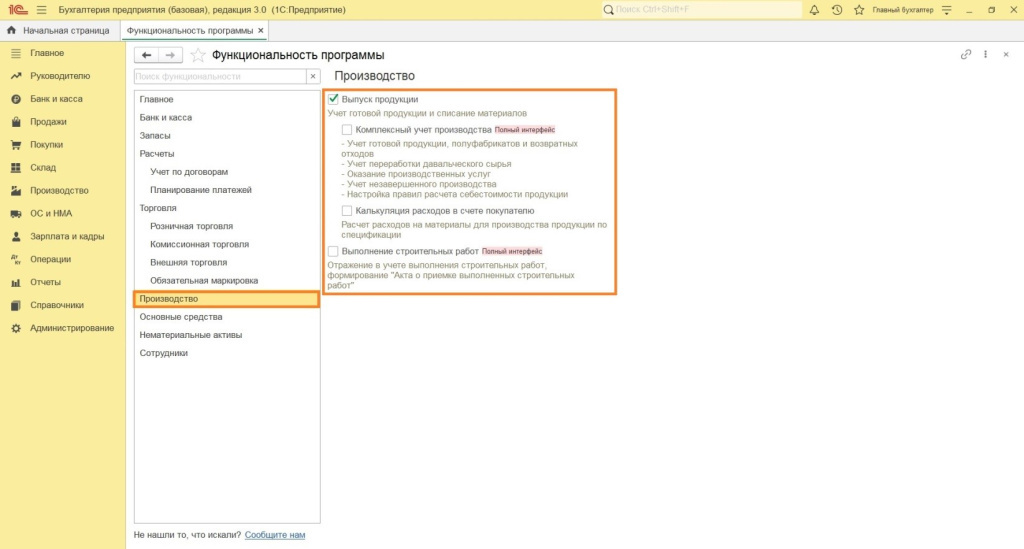Click the 1C logo icon
Viewport: 1024px width, 549px height.
click(x=18, y=10)
